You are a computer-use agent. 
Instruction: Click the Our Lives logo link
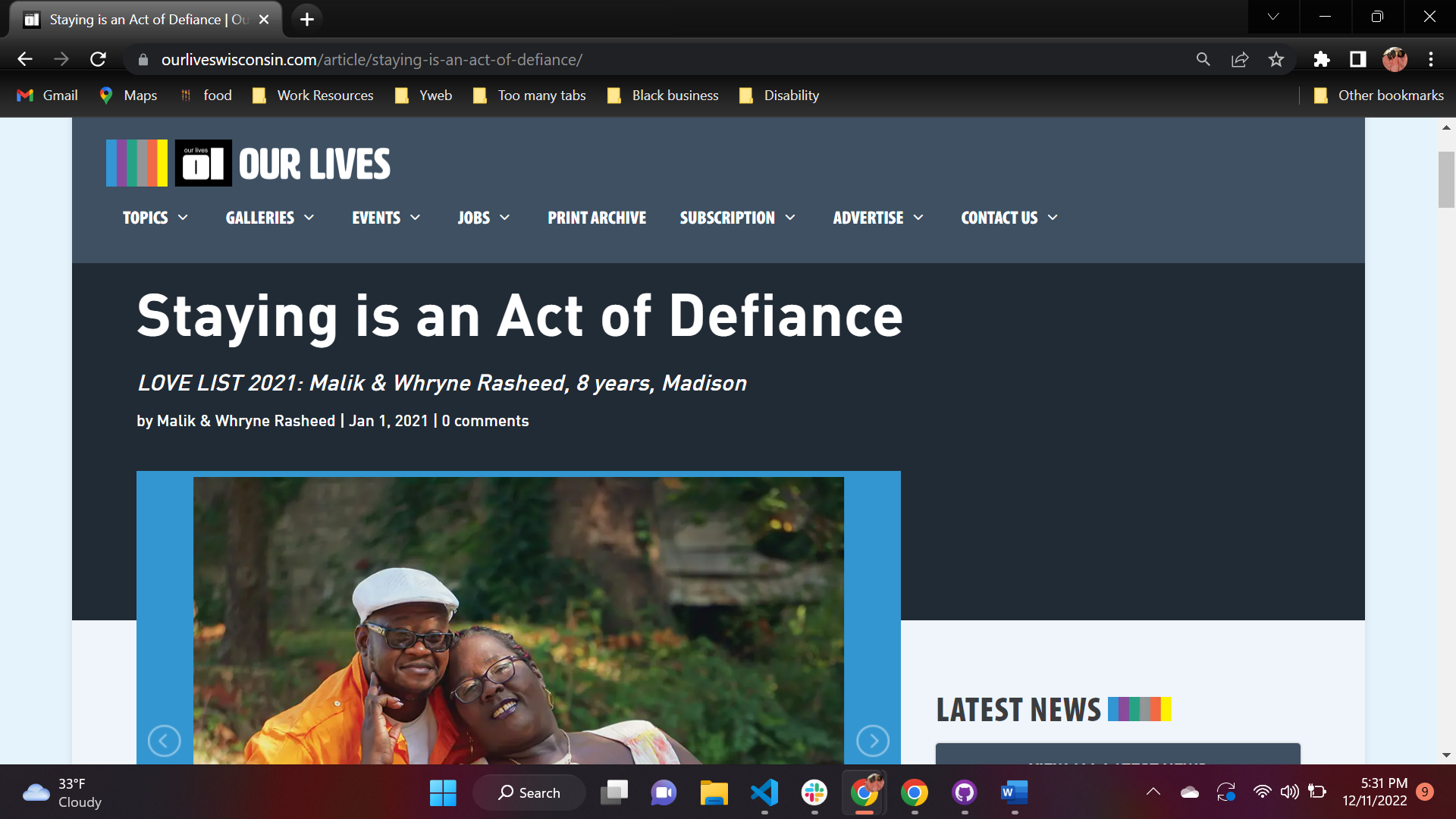pos(248,163)
